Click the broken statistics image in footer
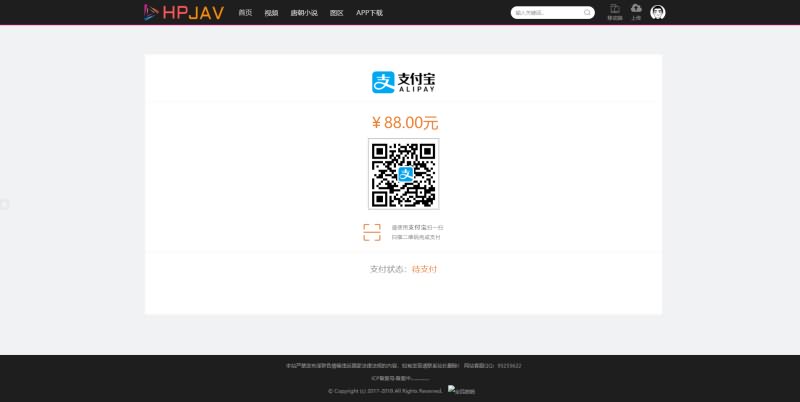Screen dimensions: 800x402 point(461,390)
